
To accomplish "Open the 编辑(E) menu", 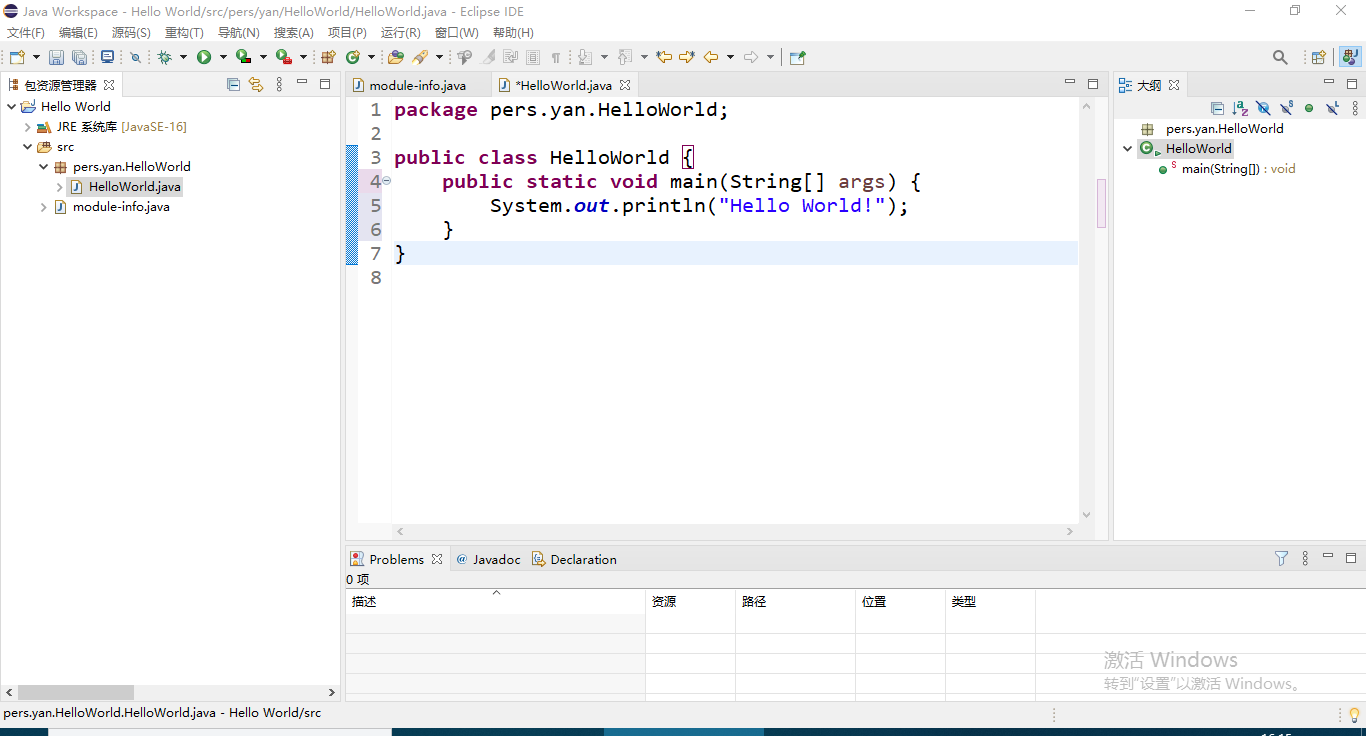I will (x=78, y=33).
